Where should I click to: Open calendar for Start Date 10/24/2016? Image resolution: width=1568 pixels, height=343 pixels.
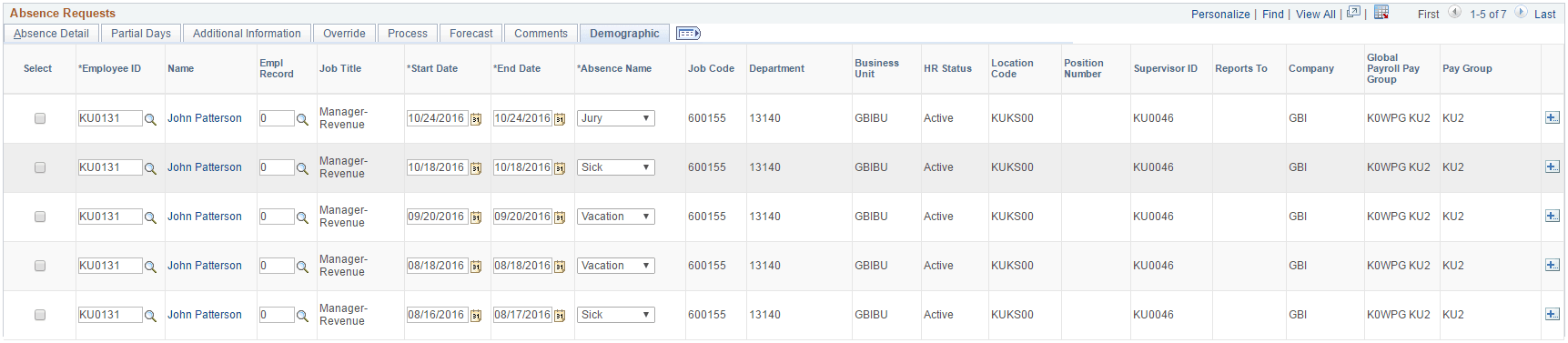[475, 119]
